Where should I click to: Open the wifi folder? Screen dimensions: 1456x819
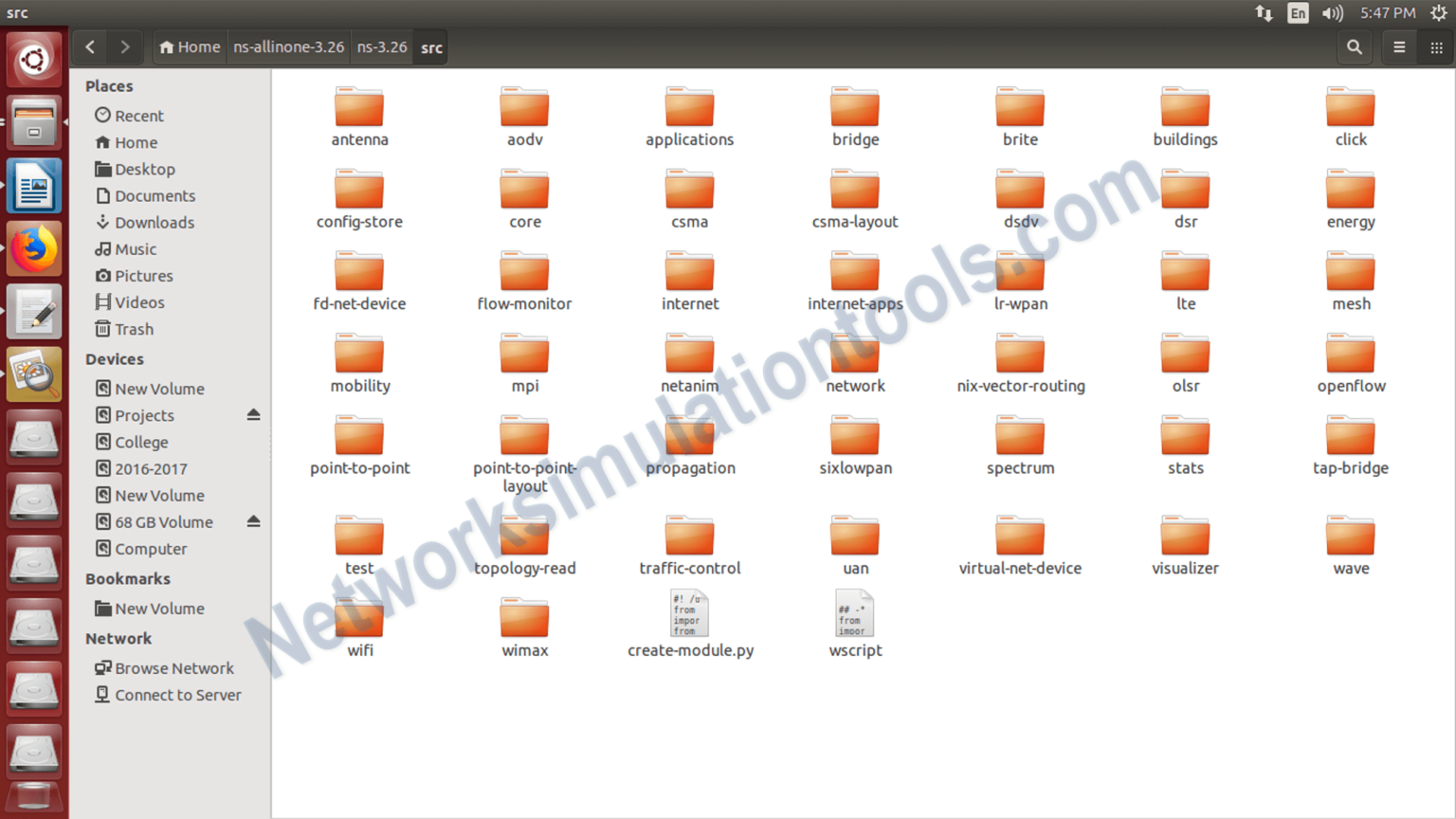coord(359,616)
